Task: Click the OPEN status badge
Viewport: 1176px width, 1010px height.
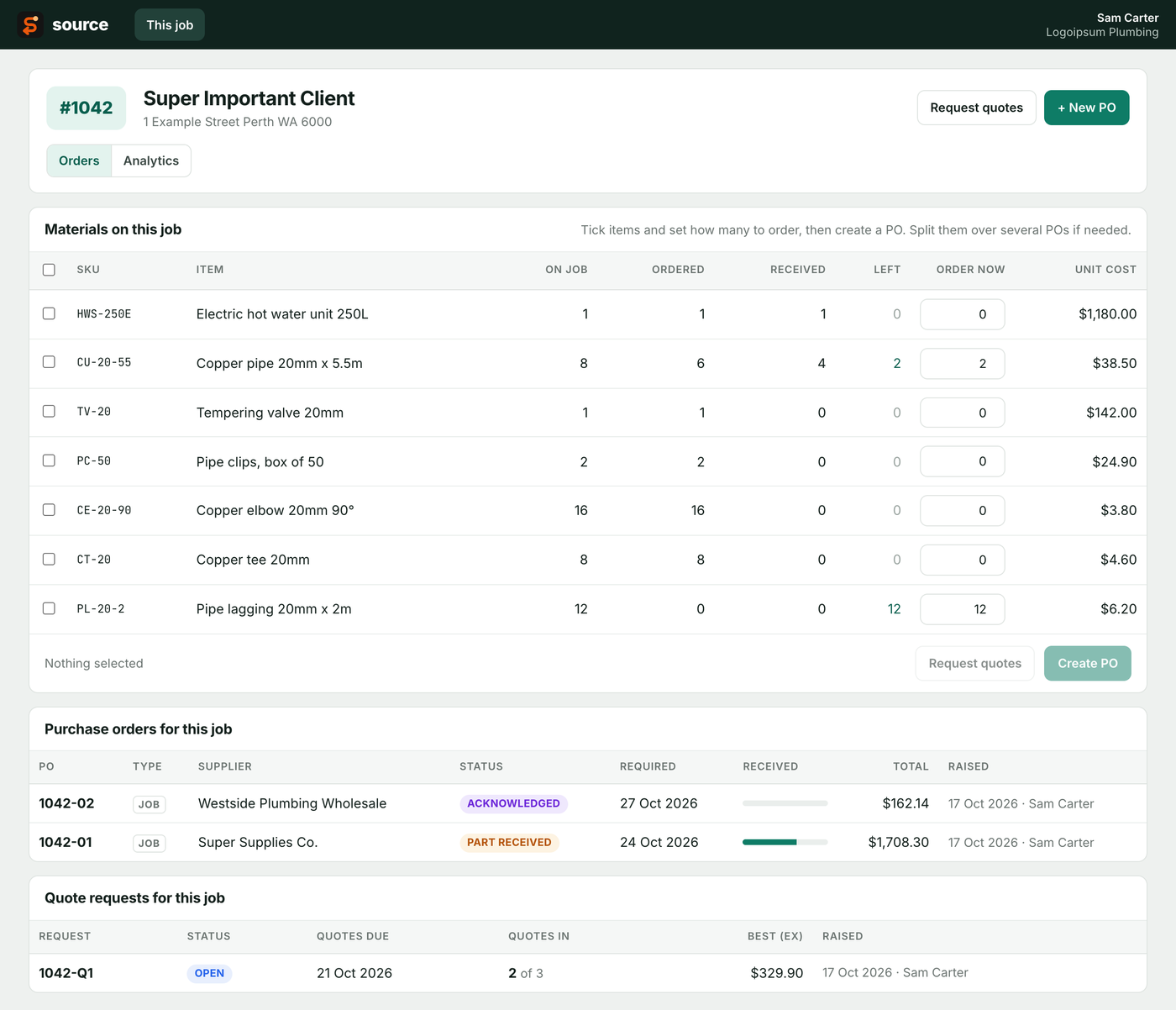Action: [x=209, y=973]
